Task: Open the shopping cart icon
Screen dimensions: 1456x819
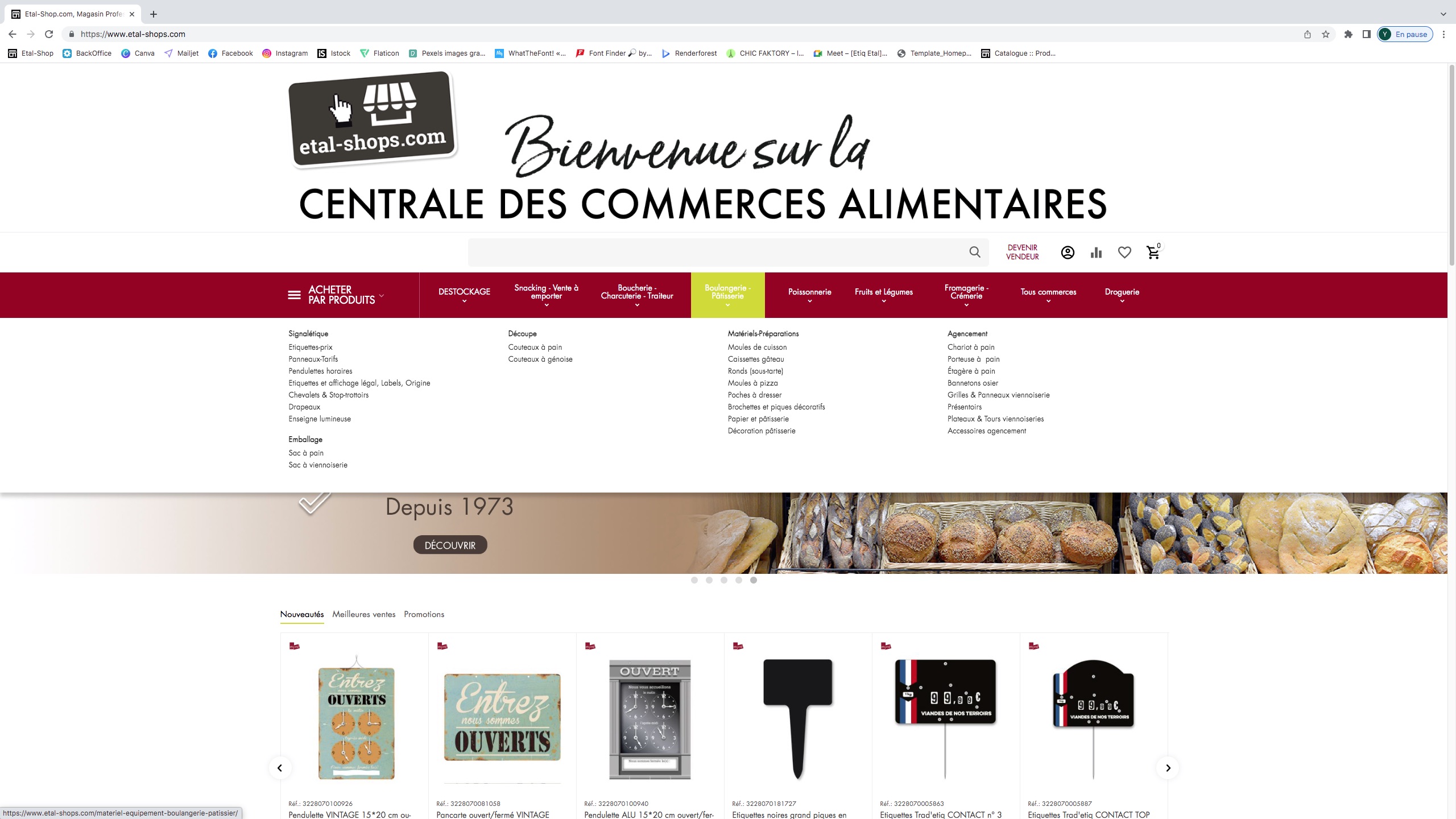Action: [x=1153, y=252]
